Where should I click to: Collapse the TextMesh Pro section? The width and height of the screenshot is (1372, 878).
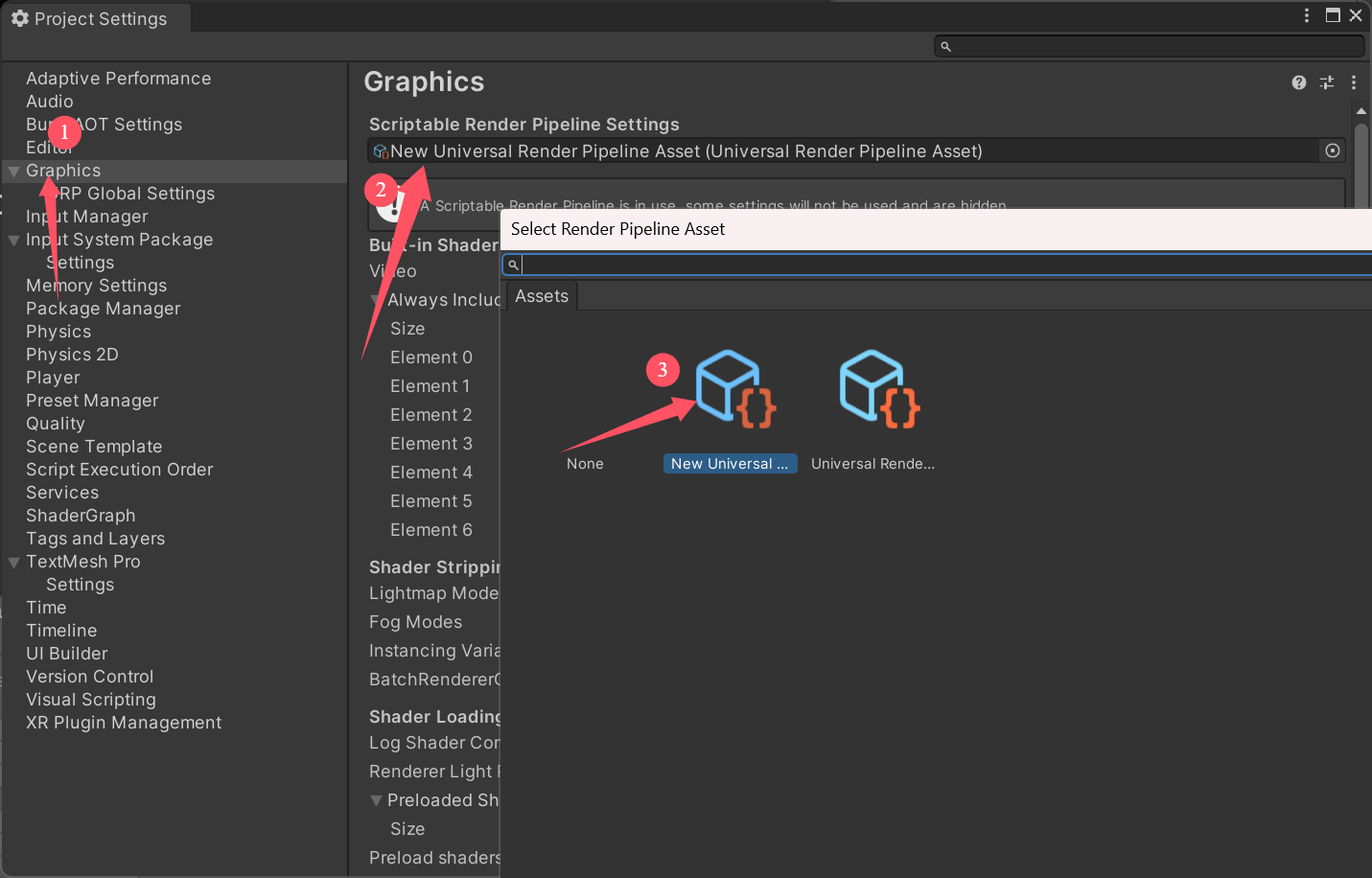coord(13,562)
